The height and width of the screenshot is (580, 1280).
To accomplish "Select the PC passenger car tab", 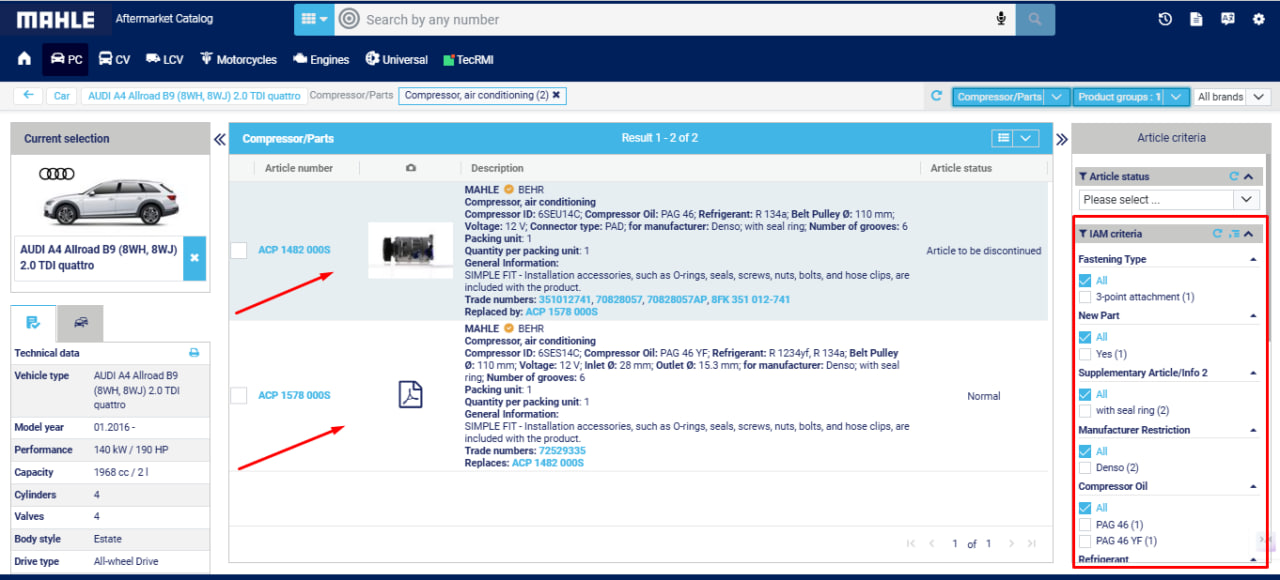I will point(66,60).
